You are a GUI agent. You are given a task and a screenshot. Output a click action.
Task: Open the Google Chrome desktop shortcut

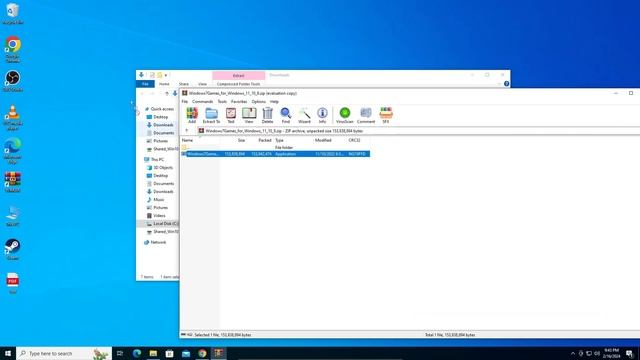click(x=13, y=49)
